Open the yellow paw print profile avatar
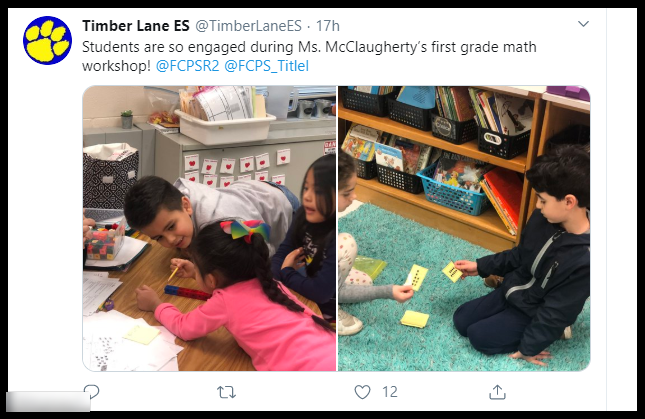645x419 pixels. tap(47, 40)
